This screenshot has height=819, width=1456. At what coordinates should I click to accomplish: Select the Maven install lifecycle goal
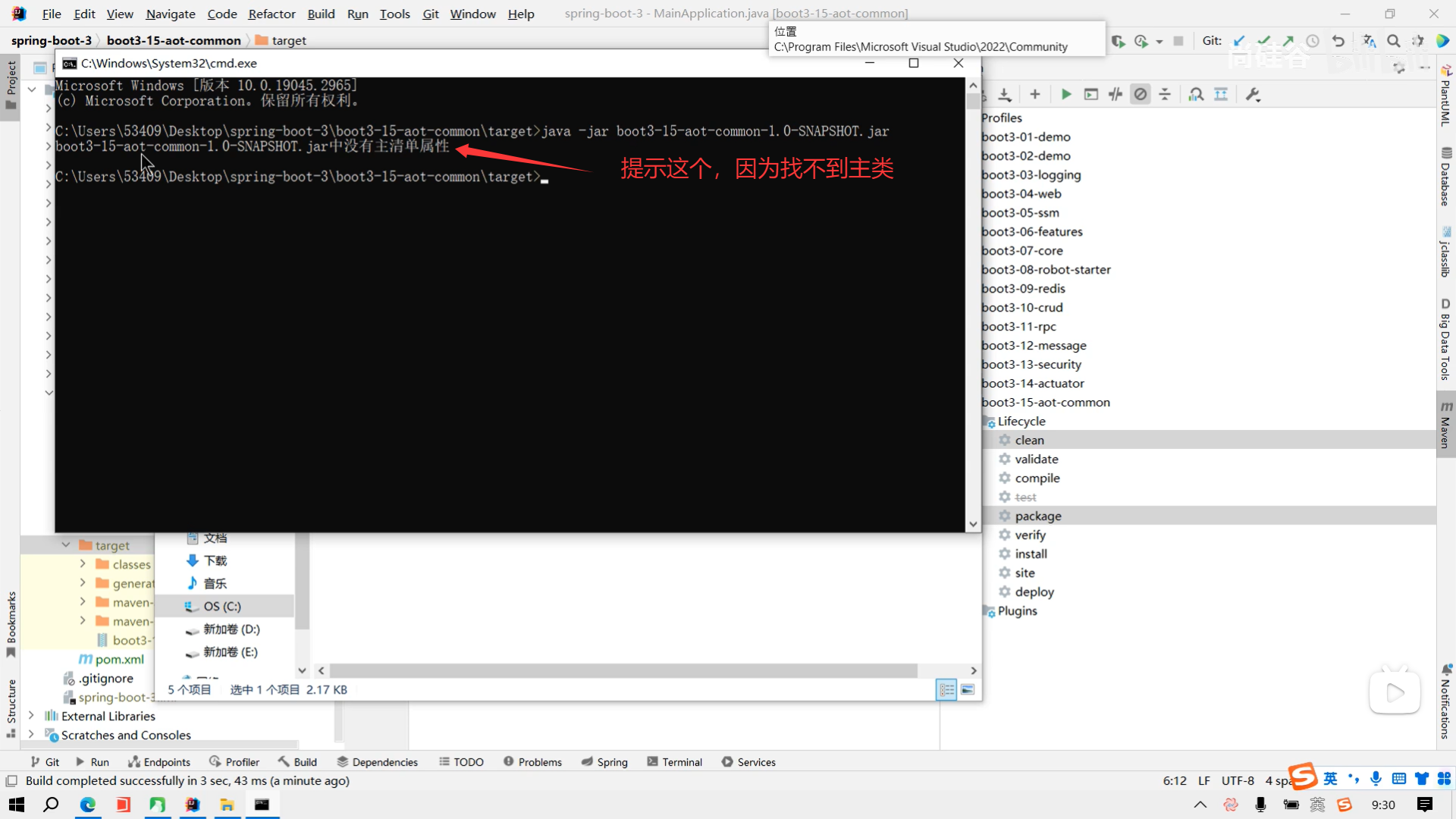(1031, 554)
